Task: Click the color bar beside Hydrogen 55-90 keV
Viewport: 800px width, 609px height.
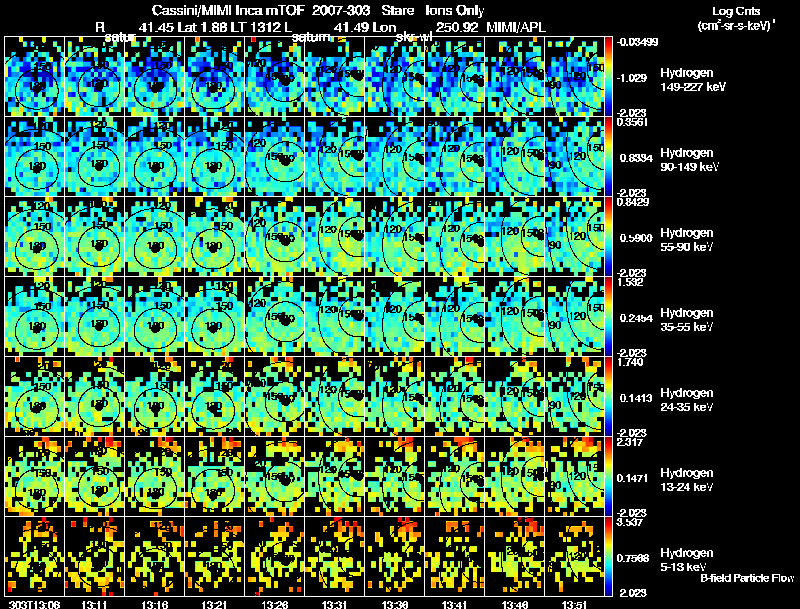Action: click(x=608, y=237)
